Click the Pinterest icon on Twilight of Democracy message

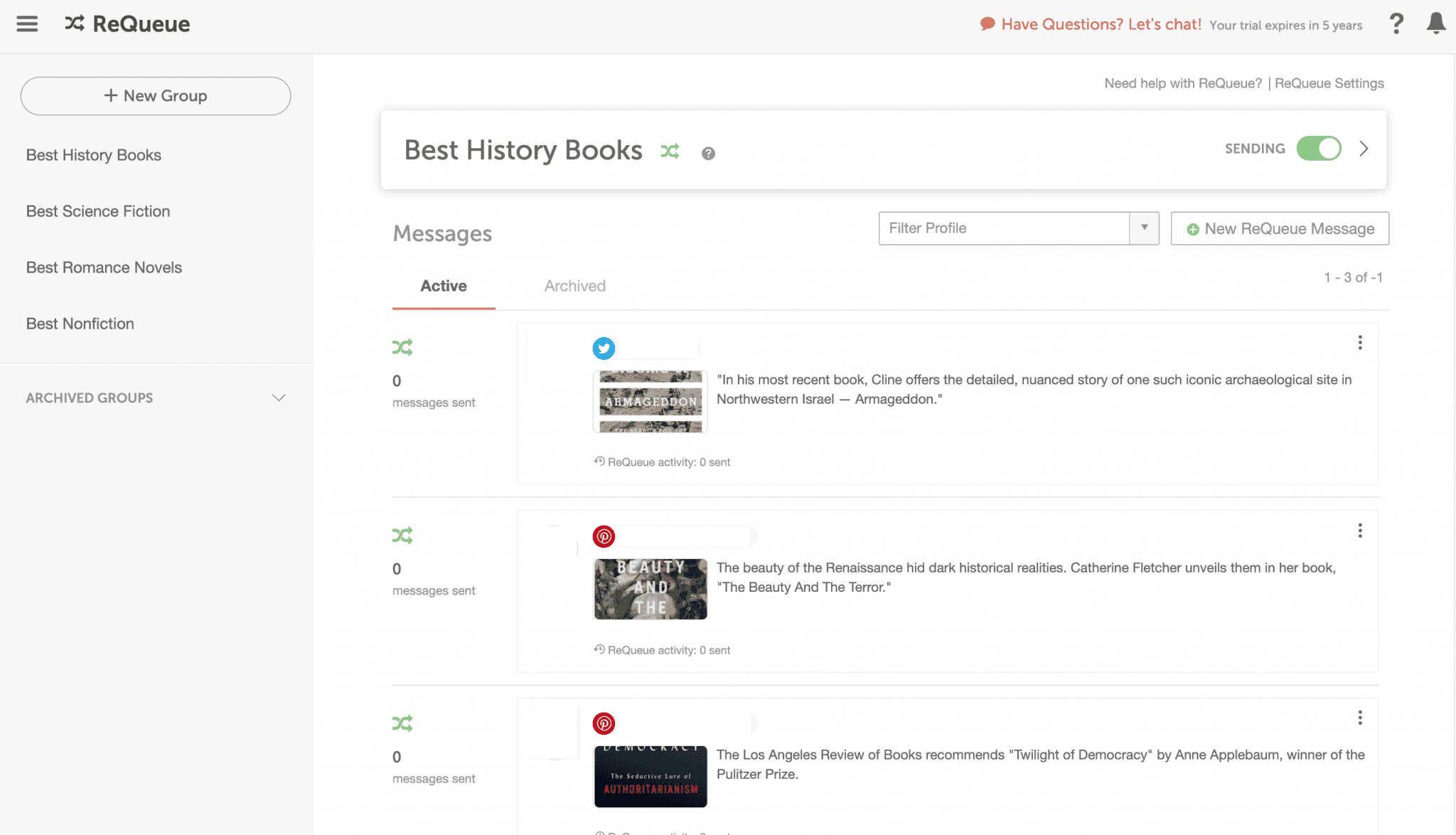click(x=604, y=724)
